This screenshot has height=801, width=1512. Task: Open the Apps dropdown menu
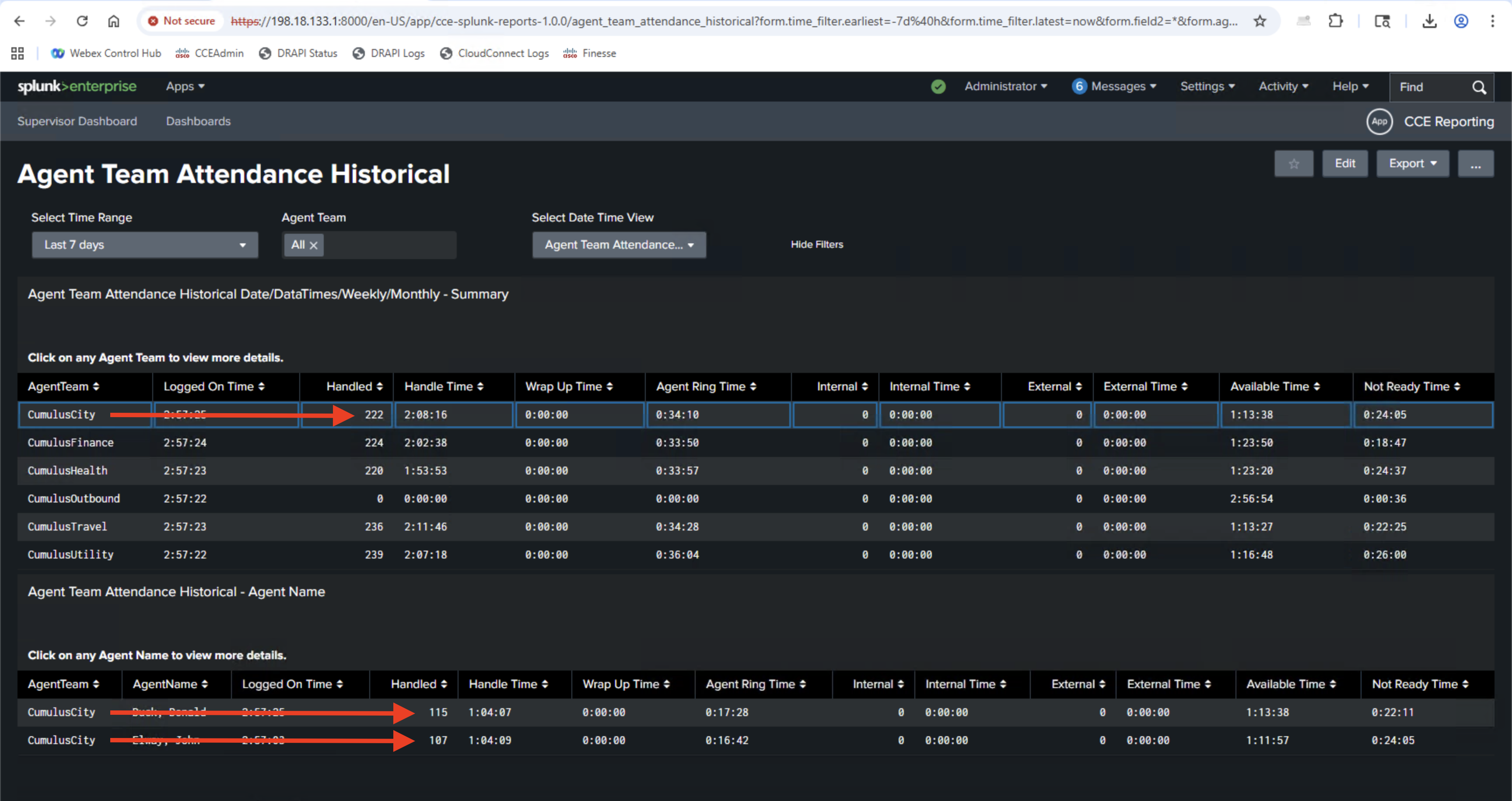tap(185, 86)
